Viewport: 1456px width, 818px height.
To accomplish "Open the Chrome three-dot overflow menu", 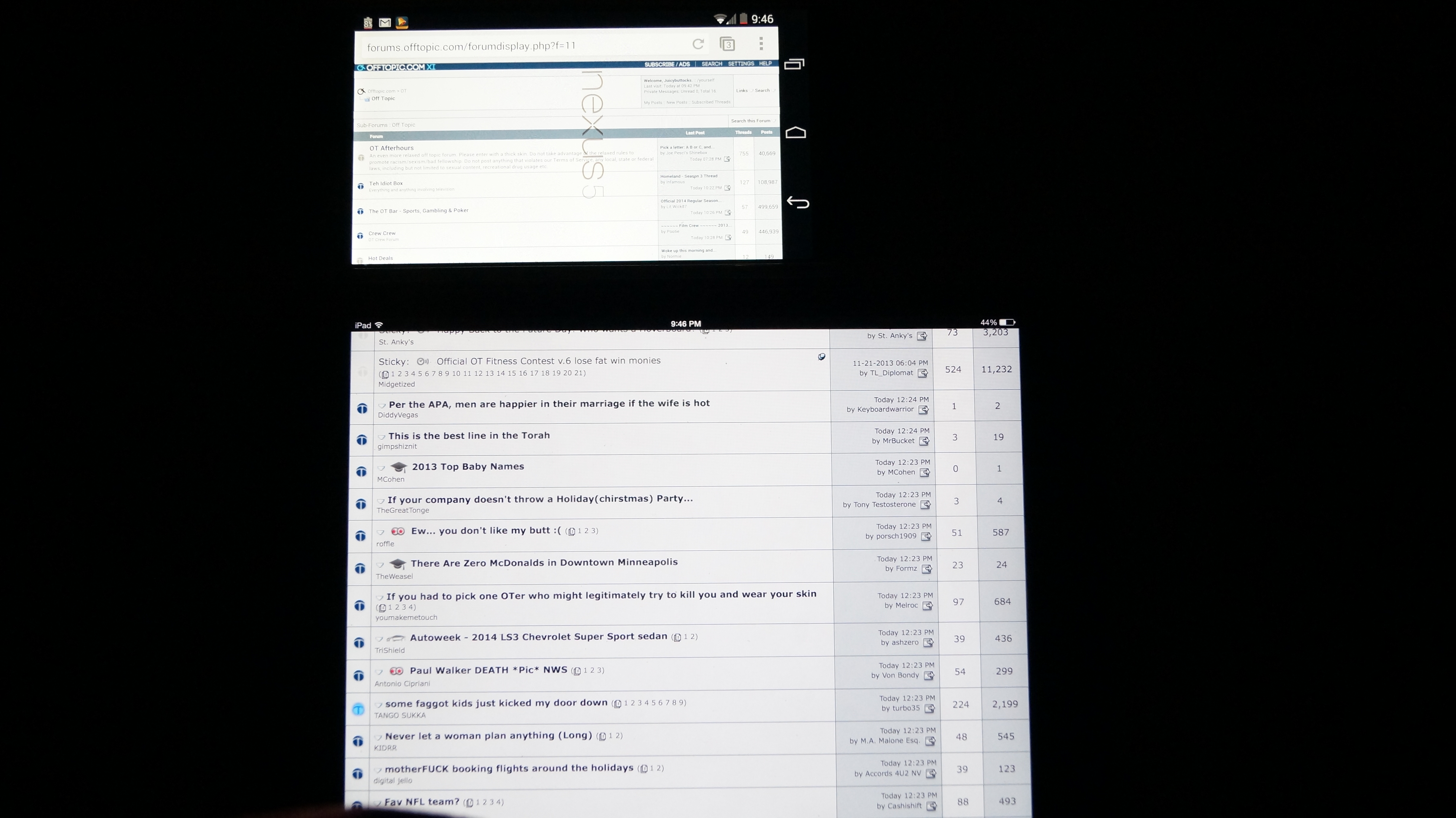I will pos(761,44).
